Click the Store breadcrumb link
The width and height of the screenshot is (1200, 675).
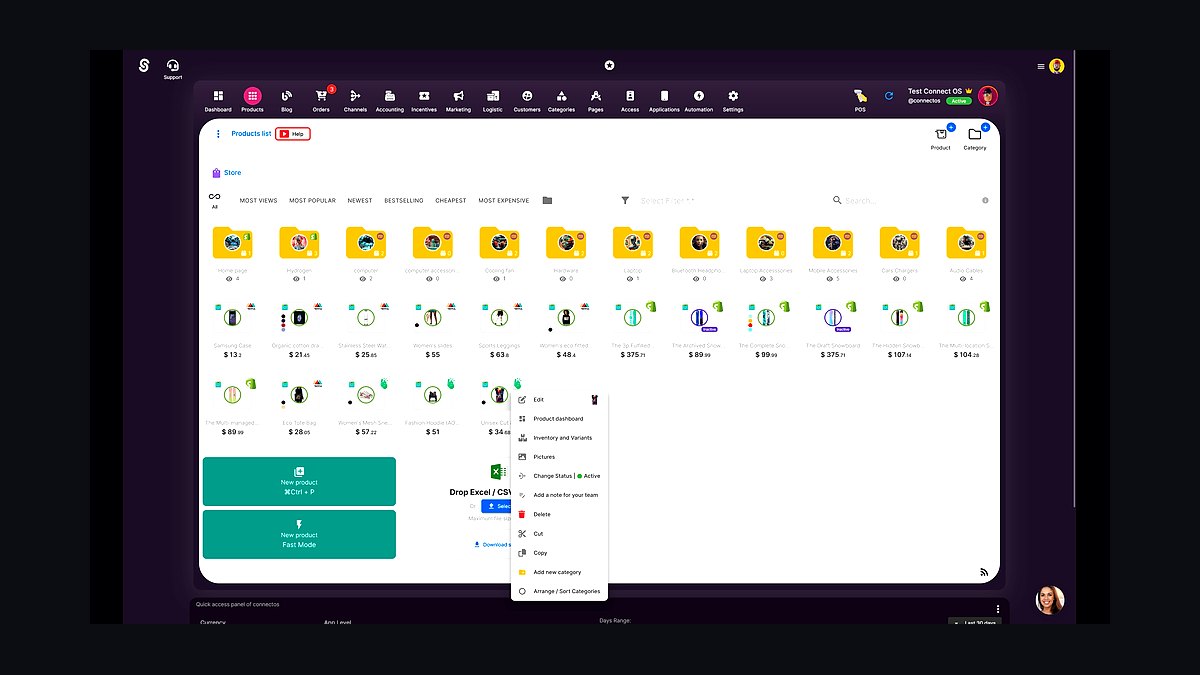point(232,173)
